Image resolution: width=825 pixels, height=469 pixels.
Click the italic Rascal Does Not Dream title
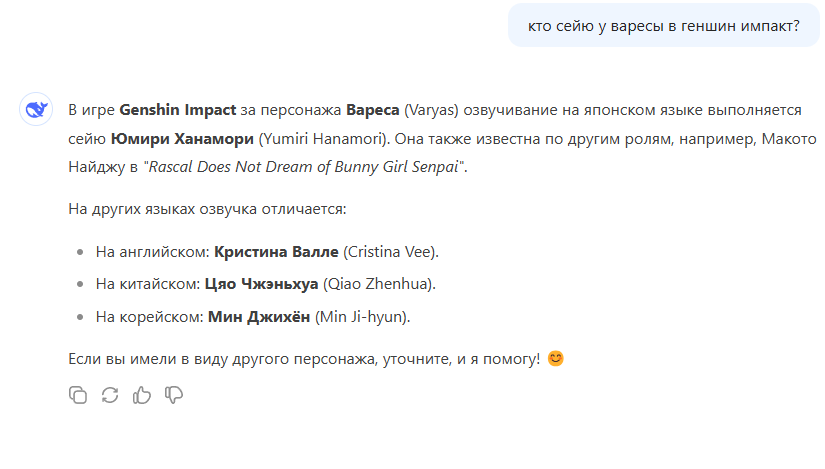pos(304,167)
